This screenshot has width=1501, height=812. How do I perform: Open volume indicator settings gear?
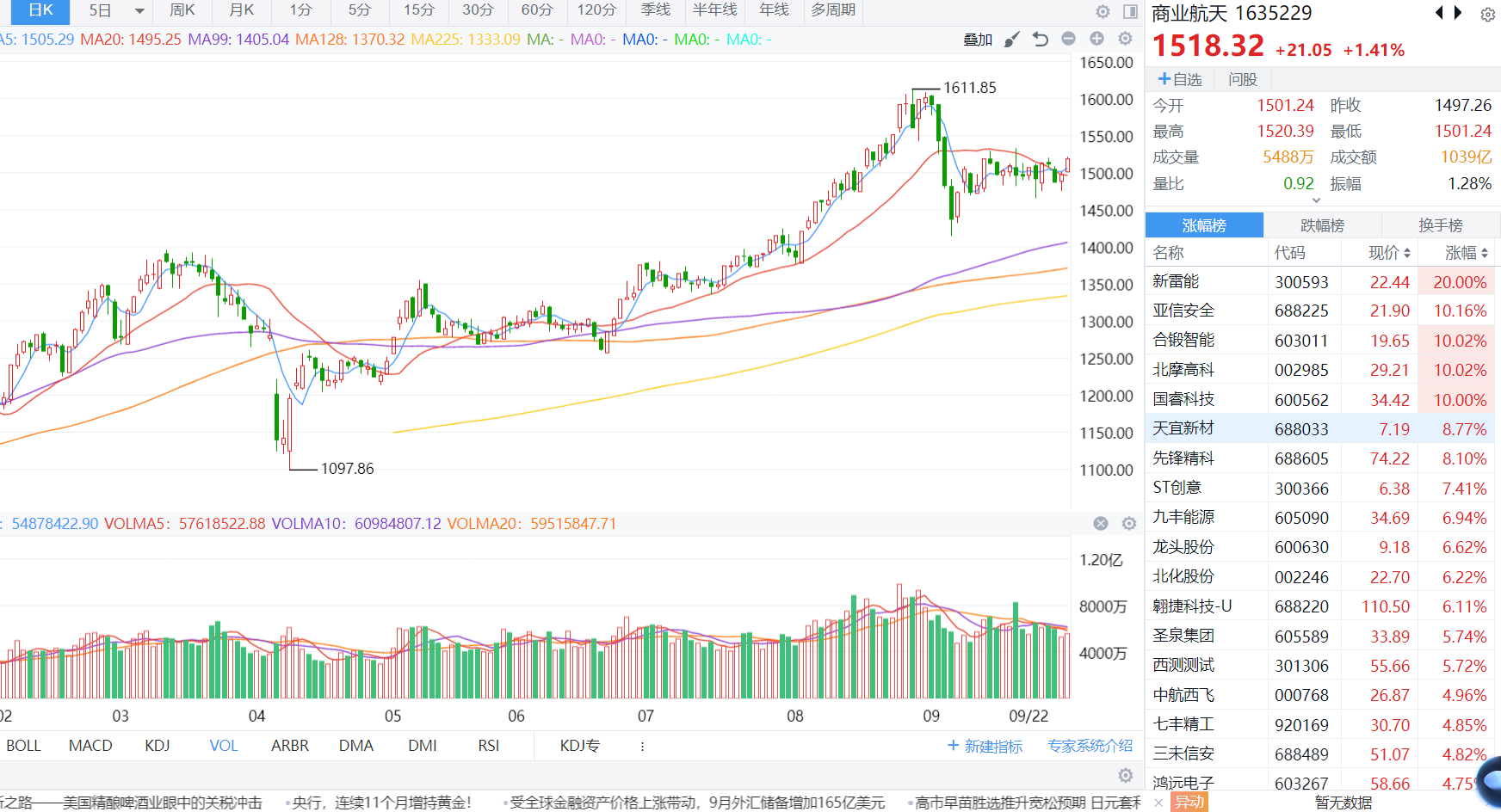pyautogui.click(x=1129, y=524)
